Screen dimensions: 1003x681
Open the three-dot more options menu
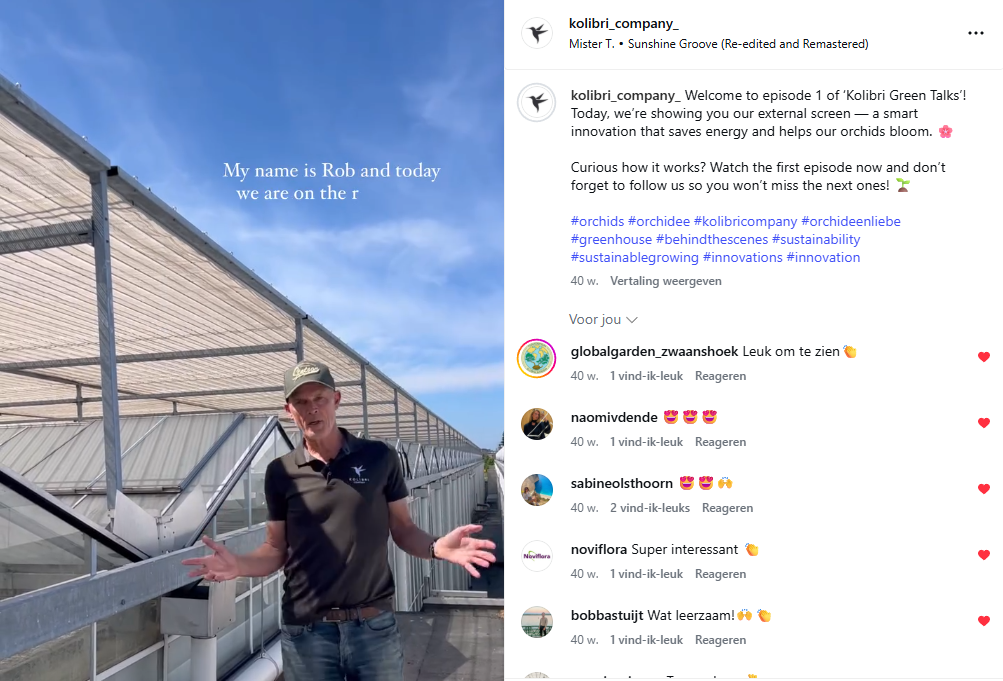tap(975, 33)
